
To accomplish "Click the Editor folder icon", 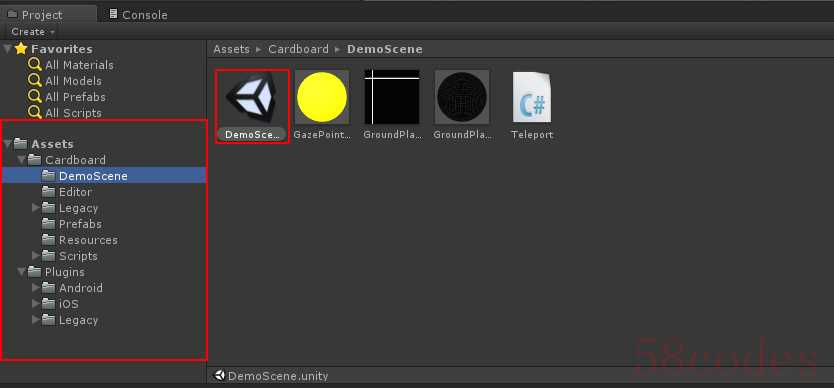I will [49, 191].
